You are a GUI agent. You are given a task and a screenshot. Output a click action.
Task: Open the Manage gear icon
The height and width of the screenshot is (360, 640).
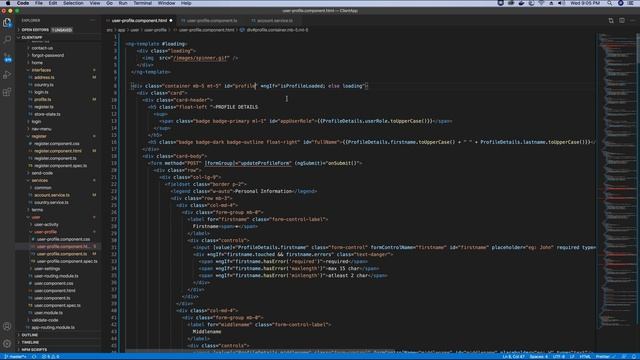tap(7, 344)
